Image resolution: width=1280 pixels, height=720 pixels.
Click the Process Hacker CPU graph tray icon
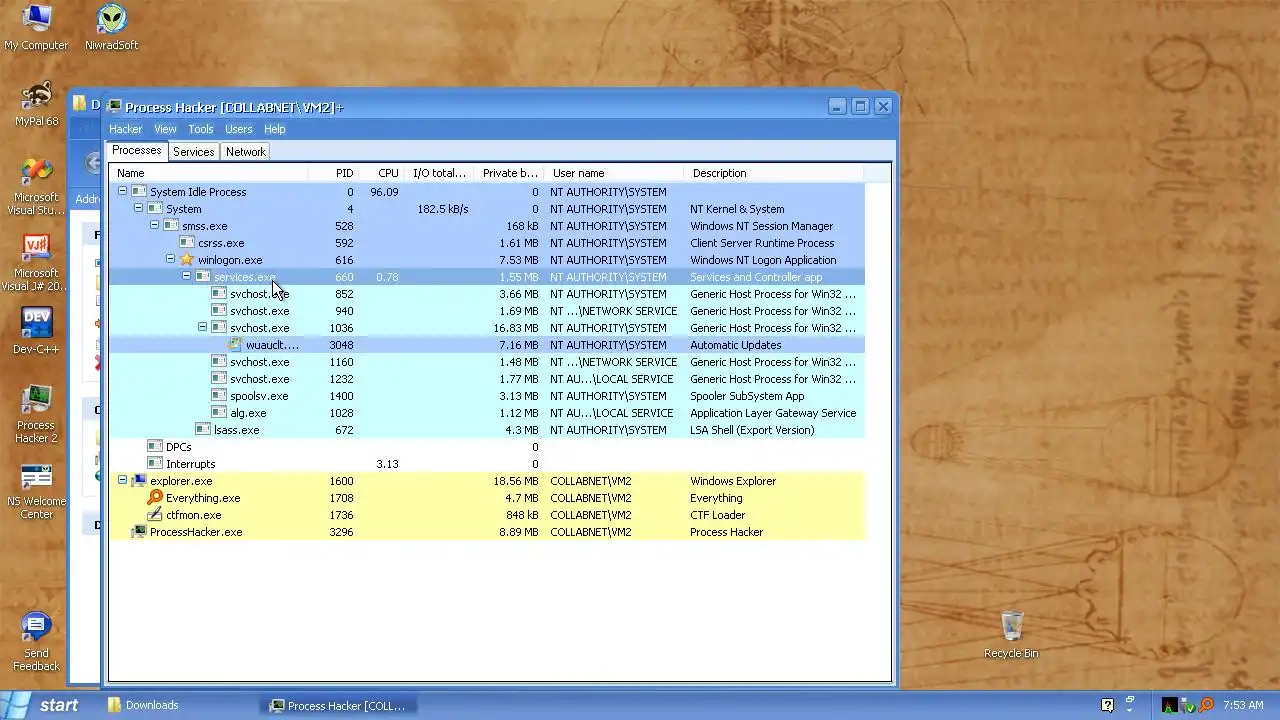pos(1170,705)
